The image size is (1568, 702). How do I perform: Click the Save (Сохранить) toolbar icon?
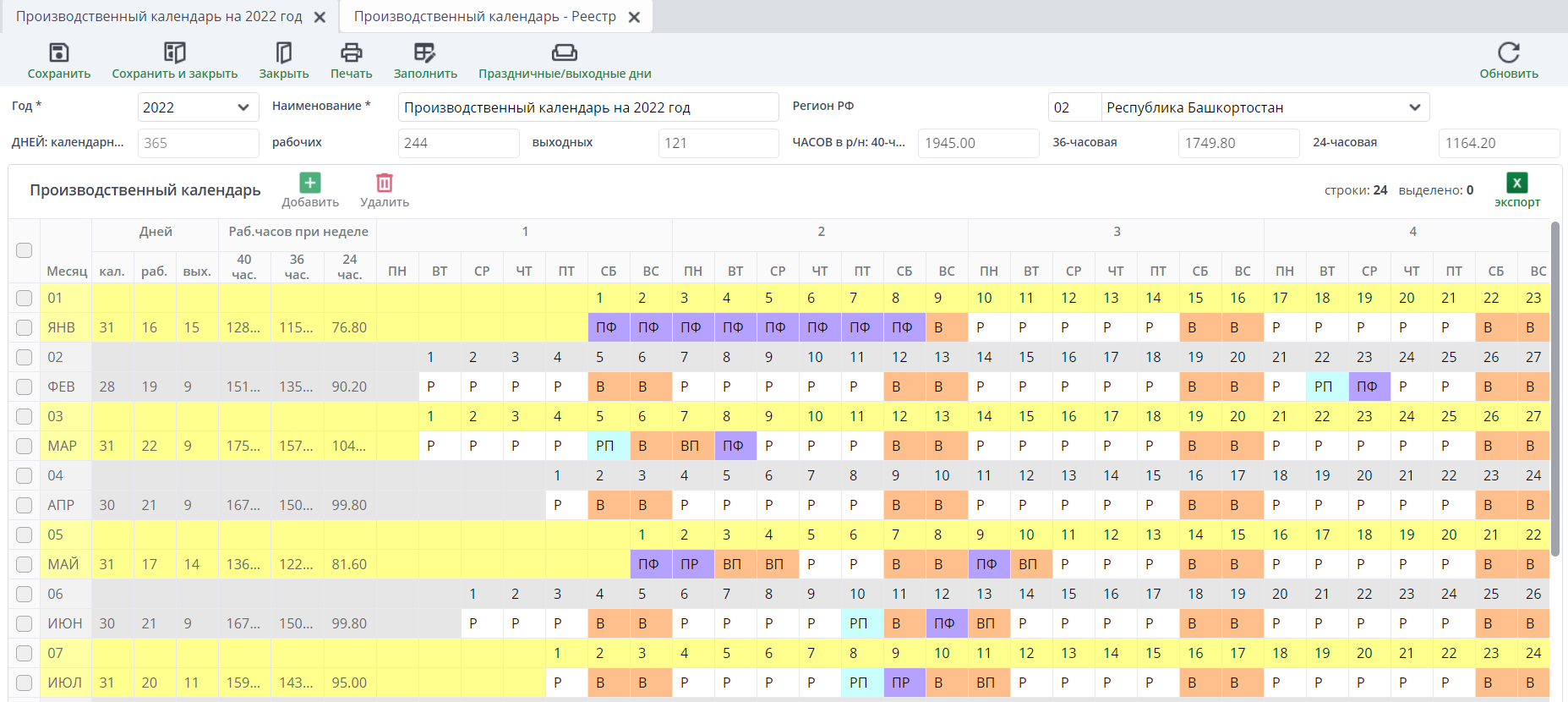pos(58,53)
